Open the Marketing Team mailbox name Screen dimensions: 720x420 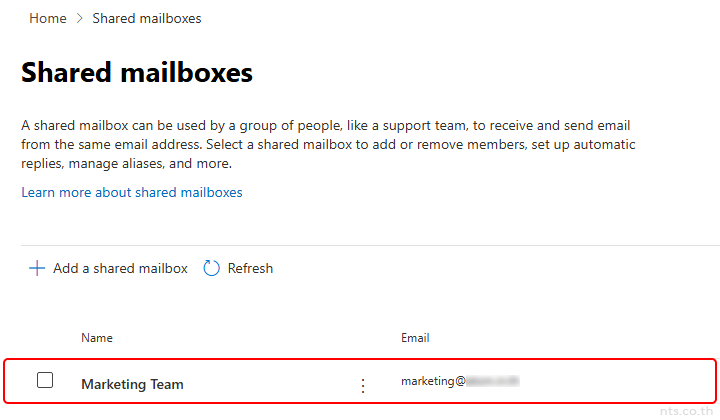pos(132,384)
